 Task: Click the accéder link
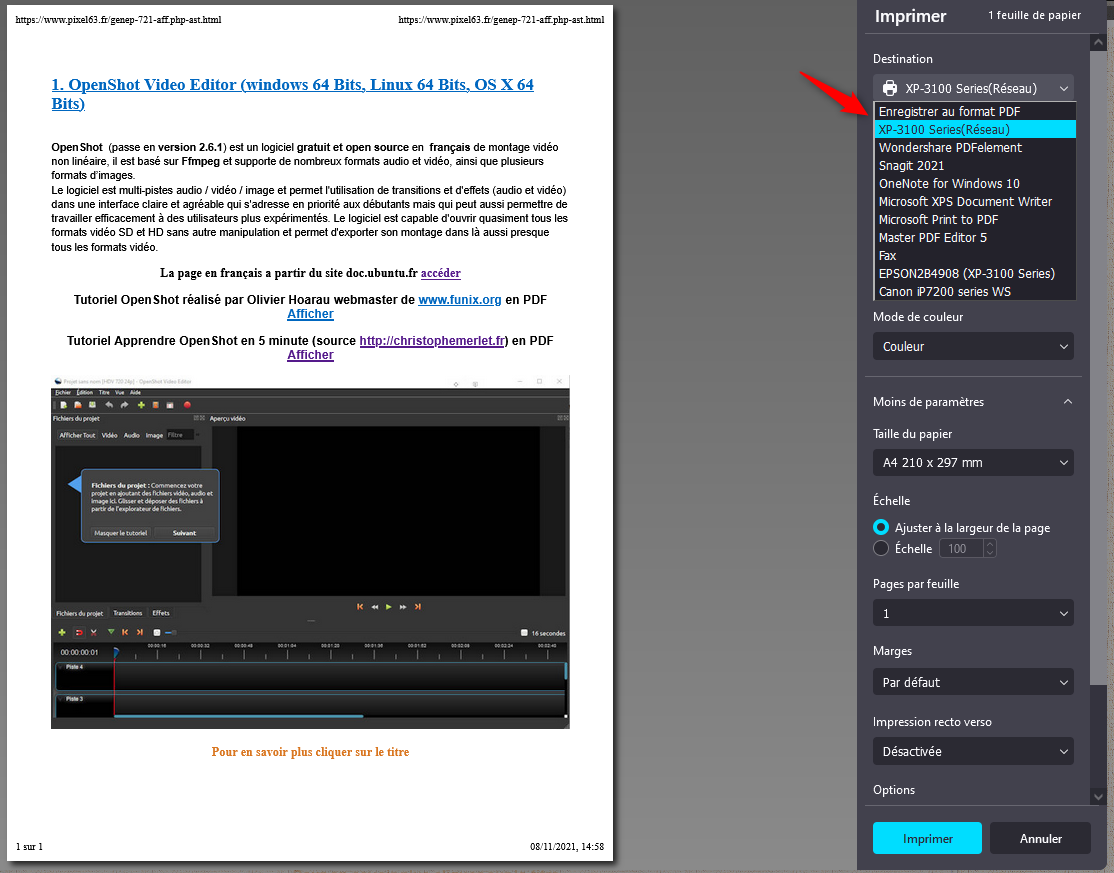(440, 273)
